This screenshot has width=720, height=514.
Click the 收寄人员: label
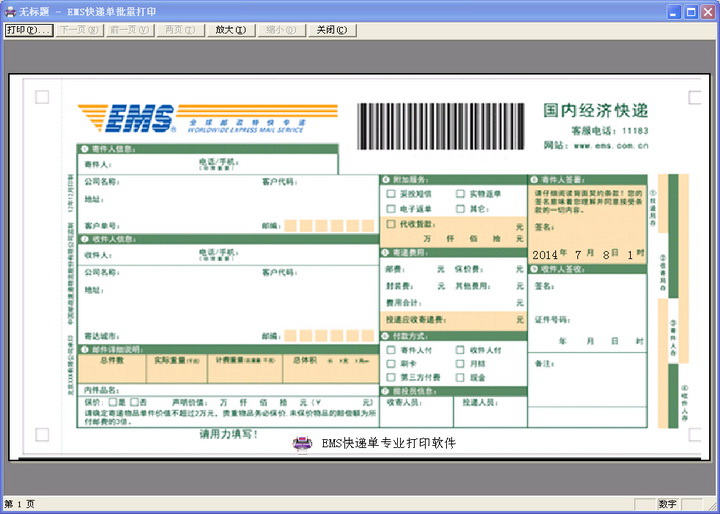pyautogui.click(x=404, y=402)
